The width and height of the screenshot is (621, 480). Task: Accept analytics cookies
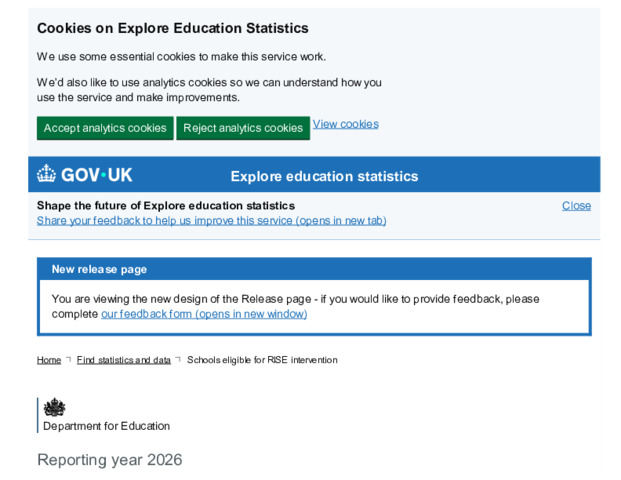(105, 128)
